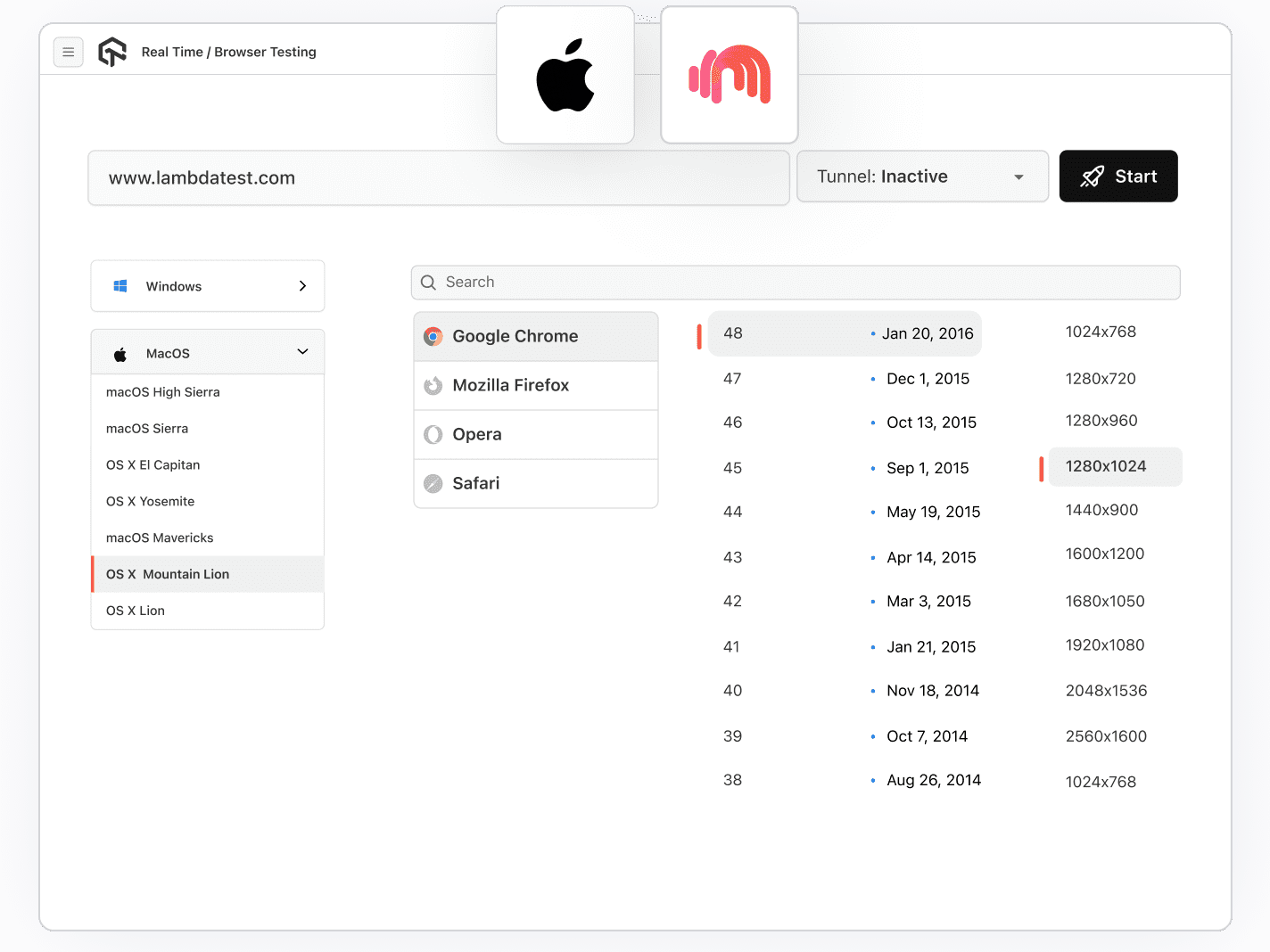Select version 45 released Sep 1, 2015
1270x952 pixels.
pyautogui.click(x=844, y=467)
